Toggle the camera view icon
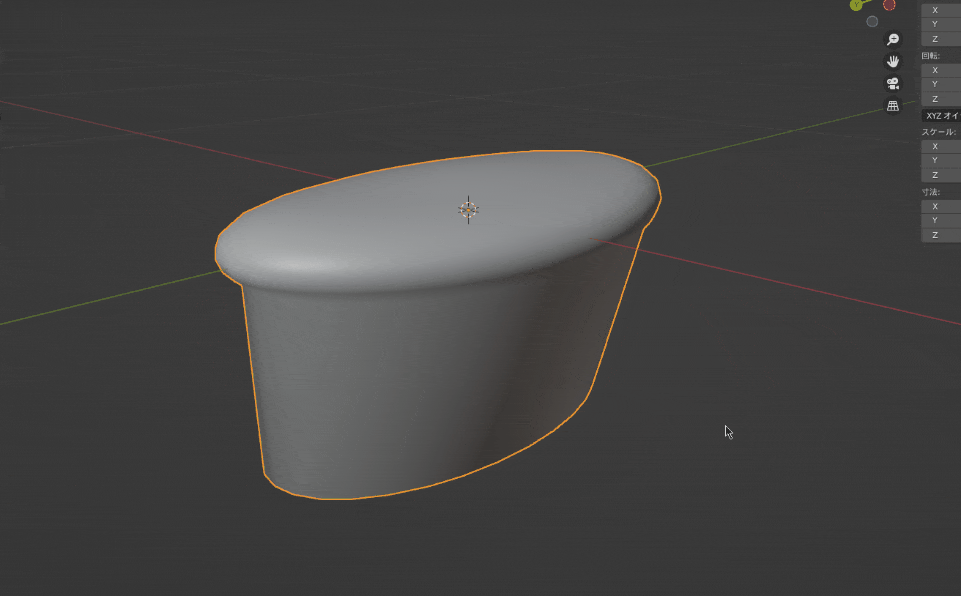 coord(893,83)
